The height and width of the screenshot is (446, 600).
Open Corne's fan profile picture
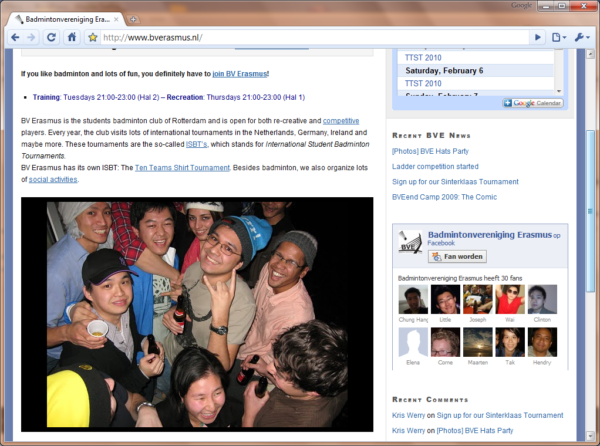445,342
